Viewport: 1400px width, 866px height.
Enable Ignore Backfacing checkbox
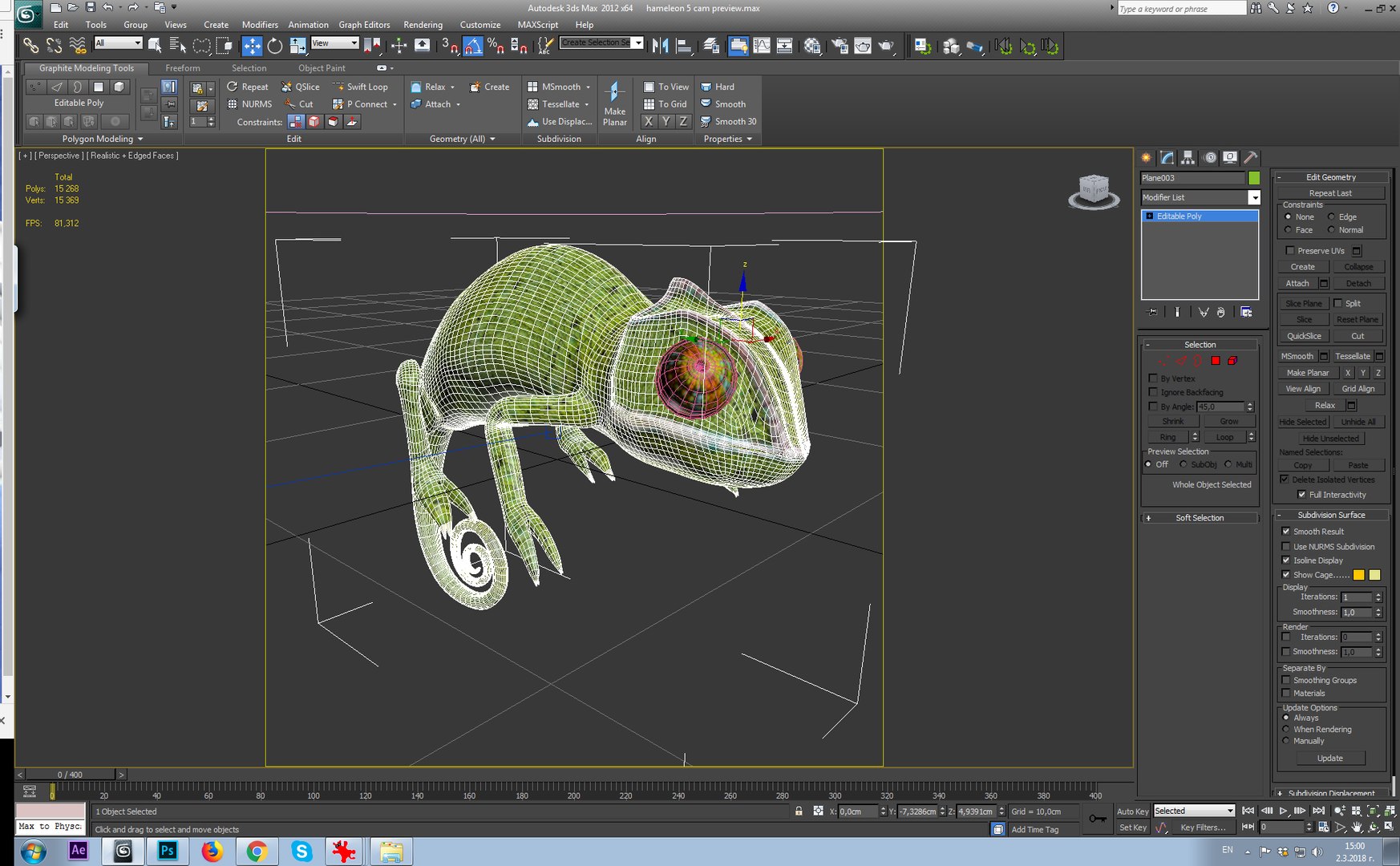coord(1153,392)
